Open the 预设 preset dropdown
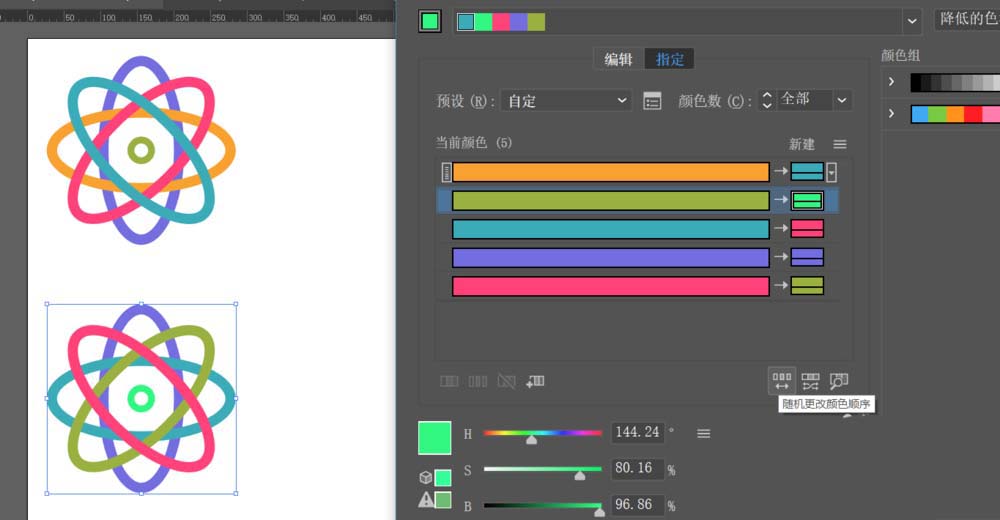 (x=565, y=100)
